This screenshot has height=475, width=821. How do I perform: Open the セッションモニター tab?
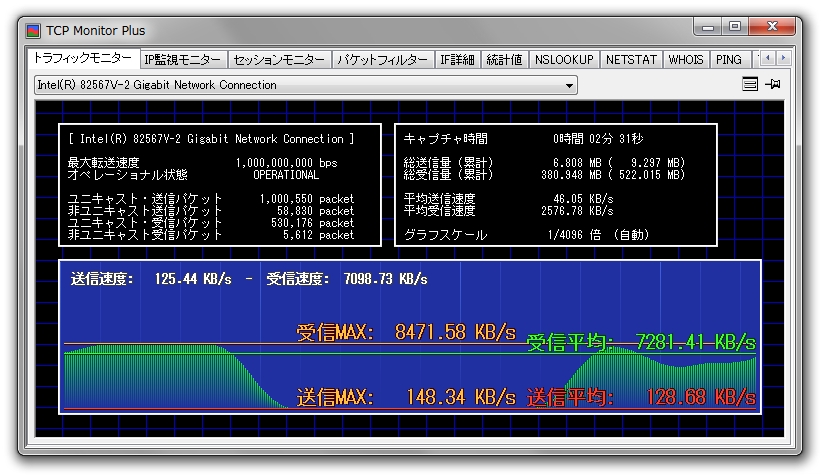[x=279, y=60]
